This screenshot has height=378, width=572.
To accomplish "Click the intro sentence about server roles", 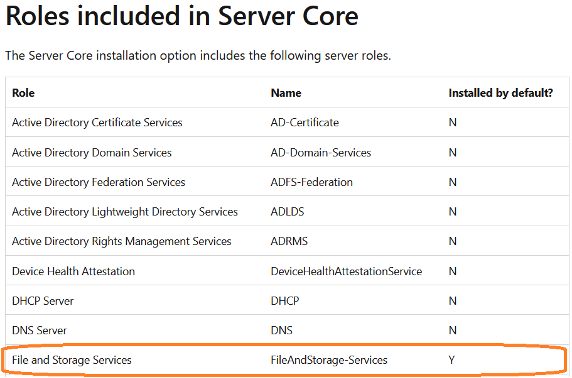I will pos(198,56).
